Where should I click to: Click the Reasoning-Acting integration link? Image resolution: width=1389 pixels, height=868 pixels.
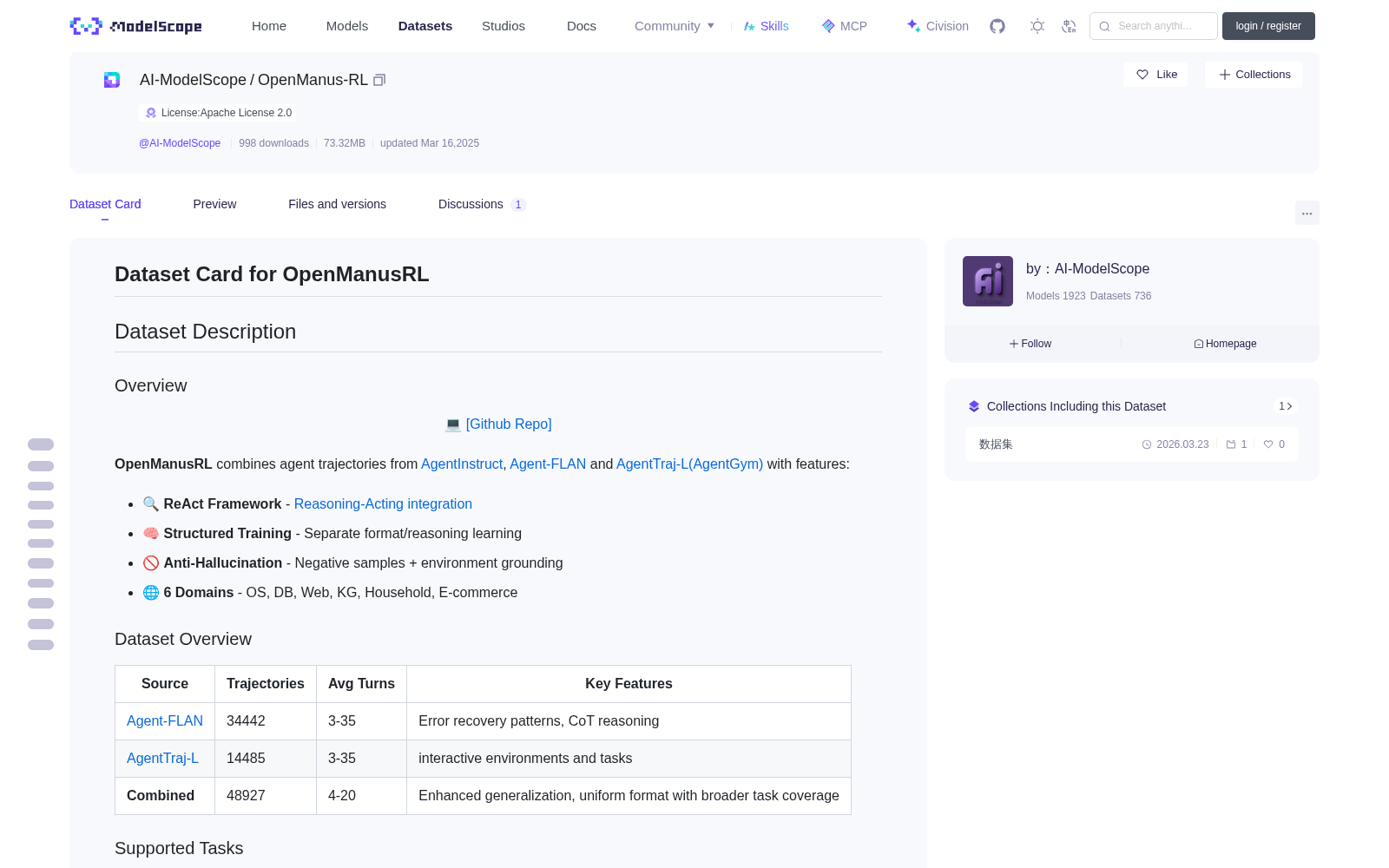383,504
